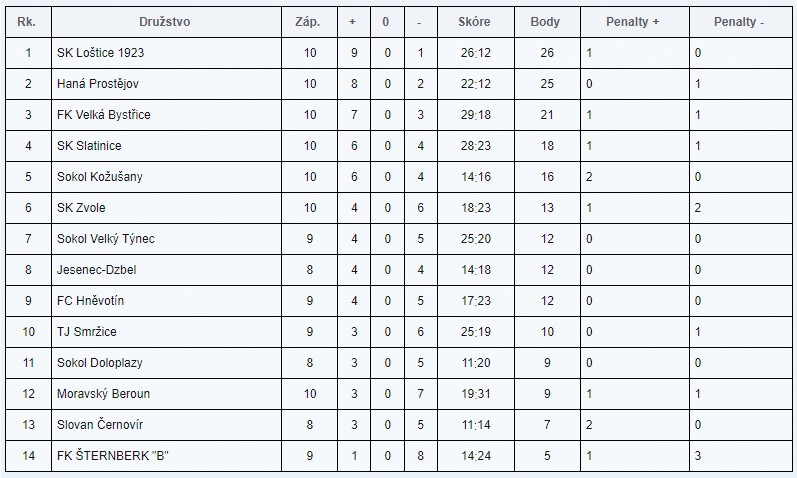Viewport: 797px width, 478px height.
Task: Click the Skóre column header
Action: click(x=474, y=21)
